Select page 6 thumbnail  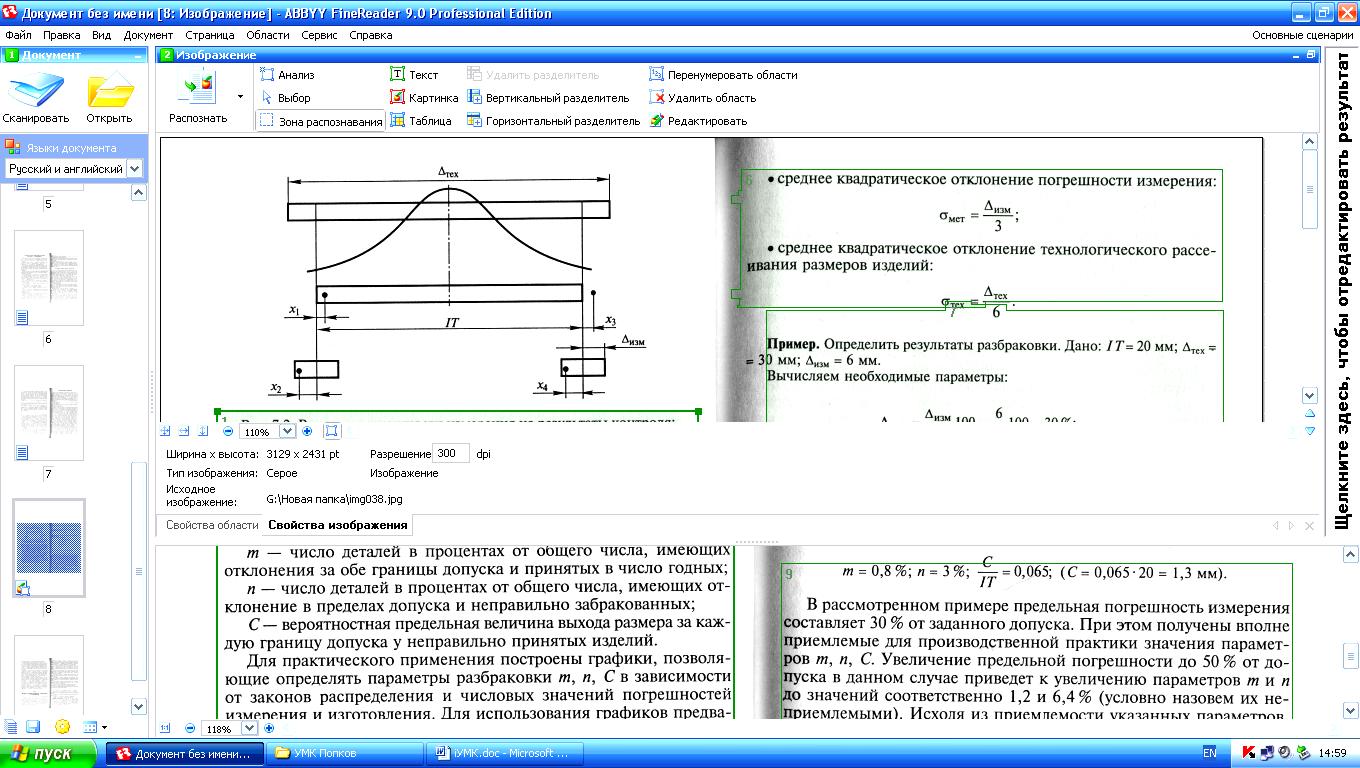pyautogui.click(x=48, y=277)
